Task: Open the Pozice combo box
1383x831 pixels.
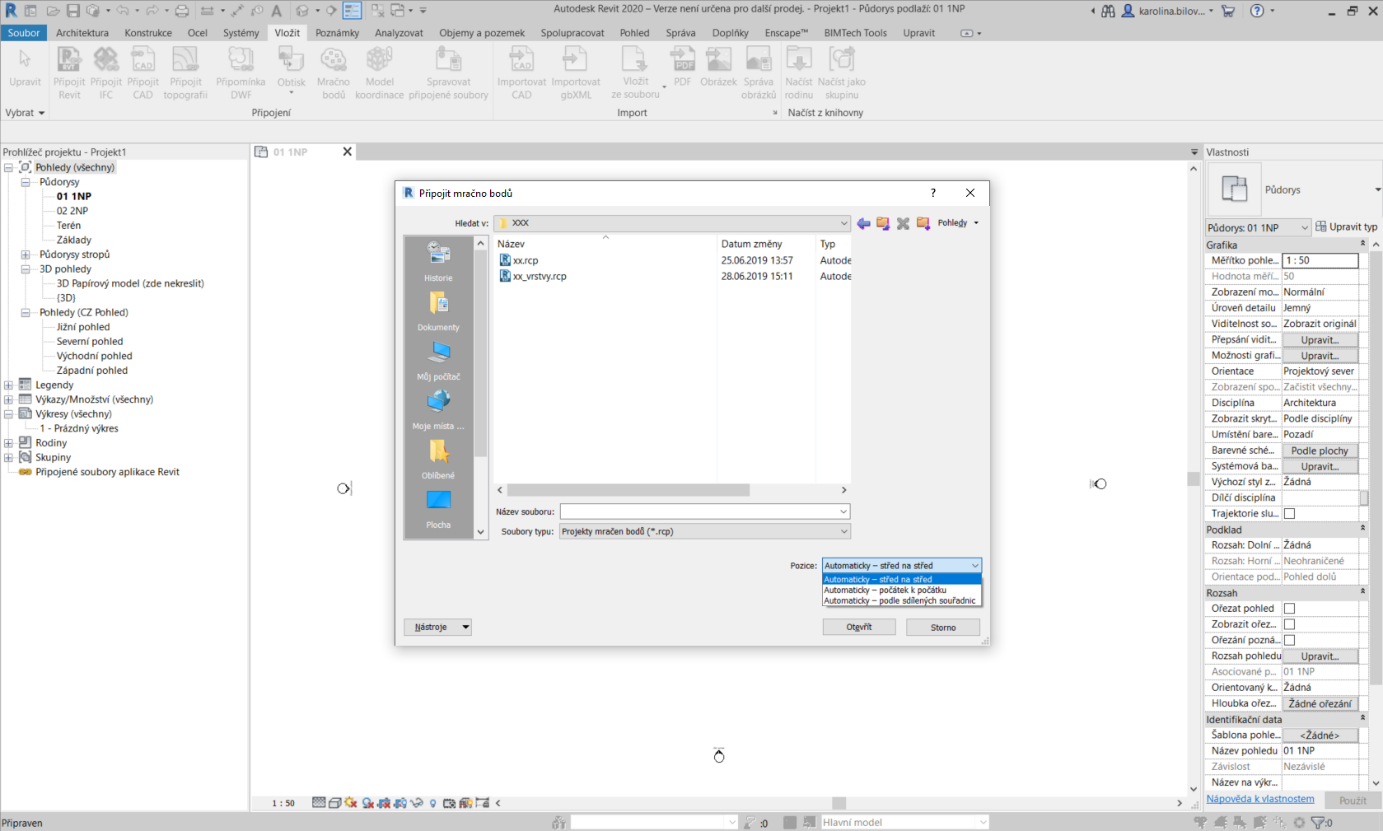Action: [x=901, y=566]
